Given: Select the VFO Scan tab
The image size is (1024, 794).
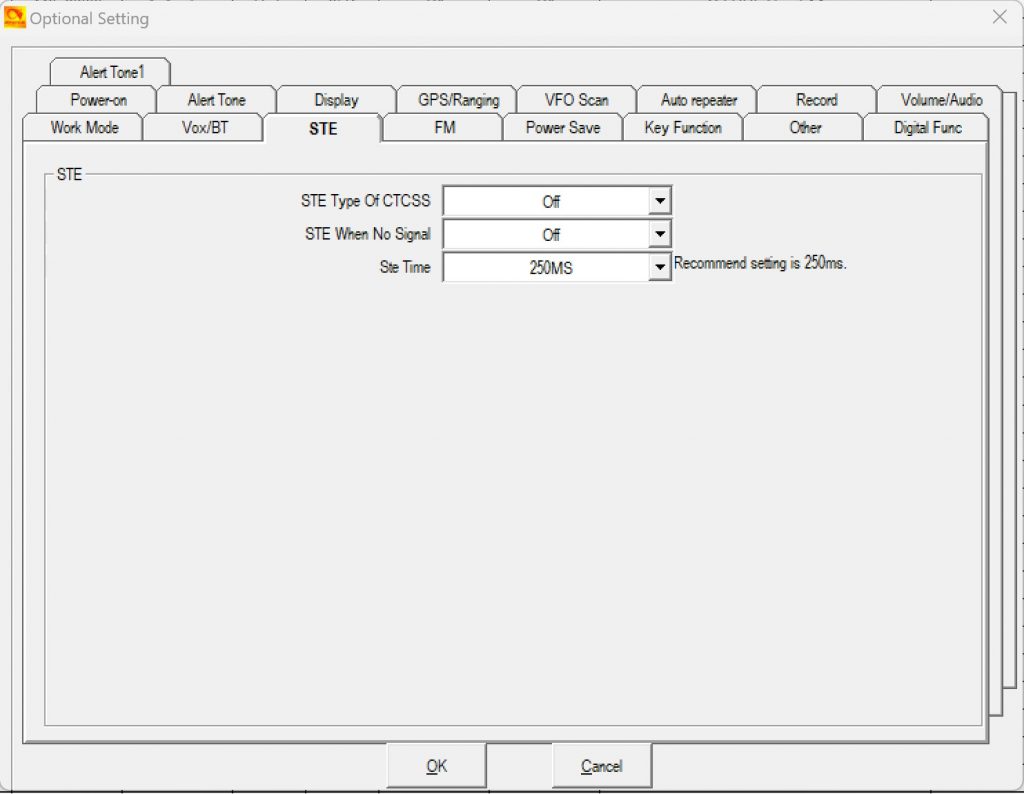Looking at the screenshot, I should (x=576, y=100).
